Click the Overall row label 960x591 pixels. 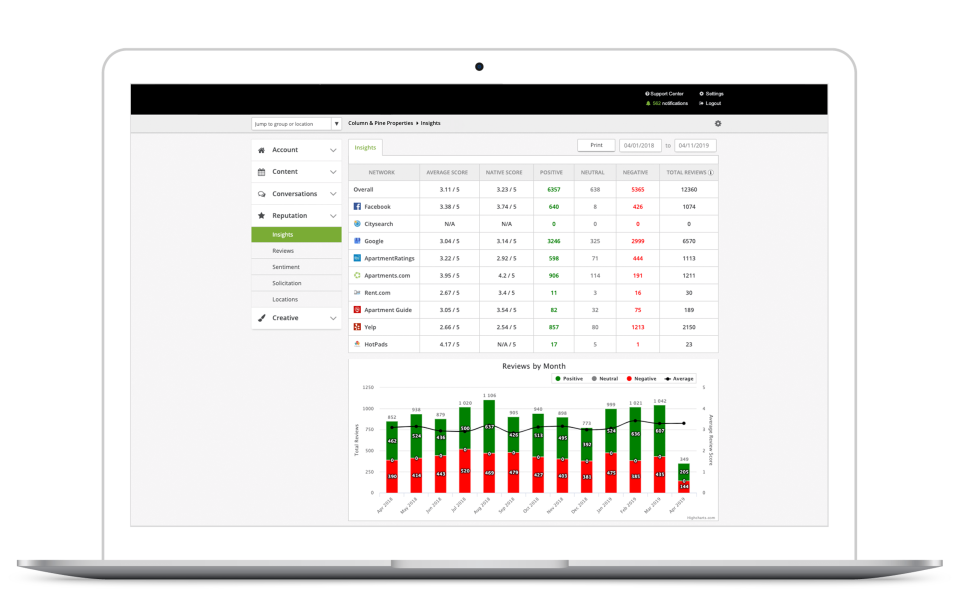pos(363,189)
